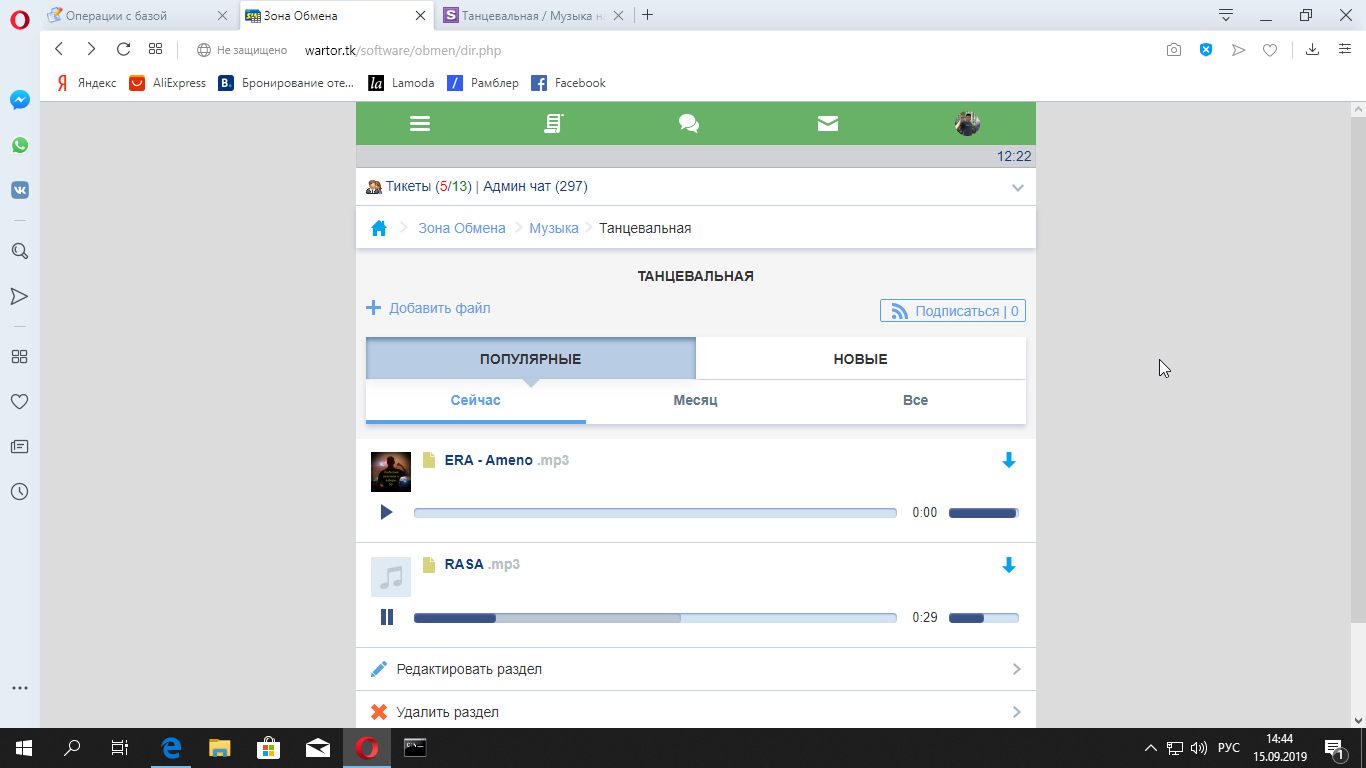
Task: Open VK in Opera sidebar
Action: (x=19, y=190)
